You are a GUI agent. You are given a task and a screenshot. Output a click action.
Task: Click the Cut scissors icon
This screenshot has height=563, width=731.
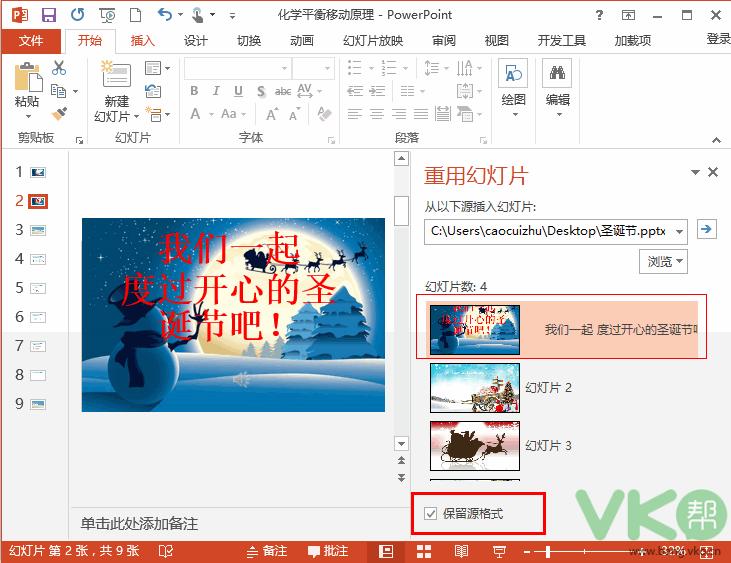pyautogui.click(x=59, y=68)
